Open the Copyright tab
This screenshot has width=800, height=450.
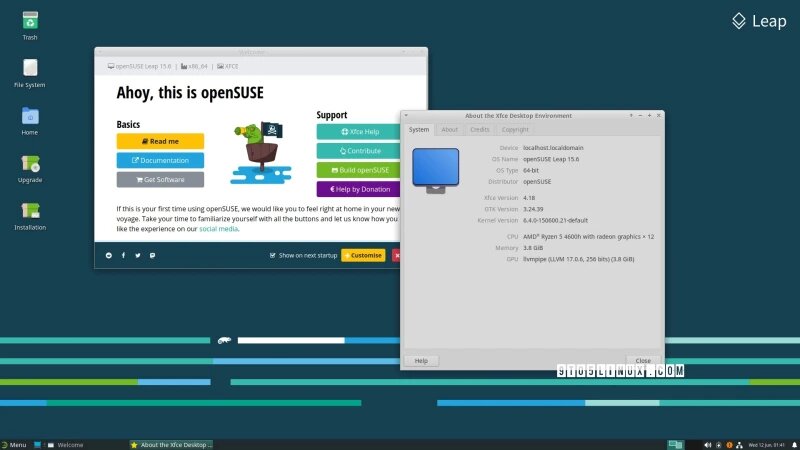click(515, 130)
